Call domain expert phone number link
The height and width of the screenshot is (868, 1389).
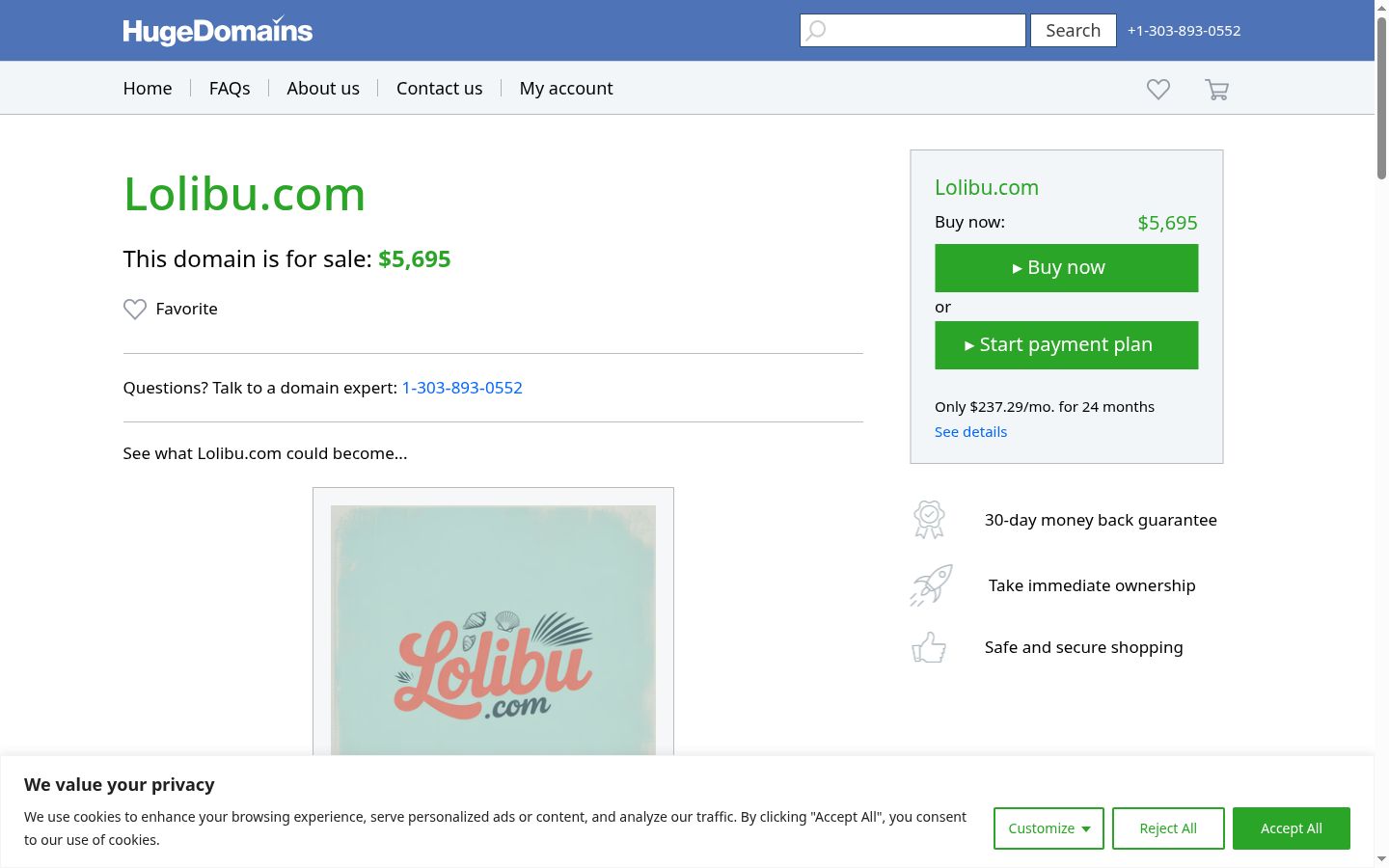click(462, 388)
